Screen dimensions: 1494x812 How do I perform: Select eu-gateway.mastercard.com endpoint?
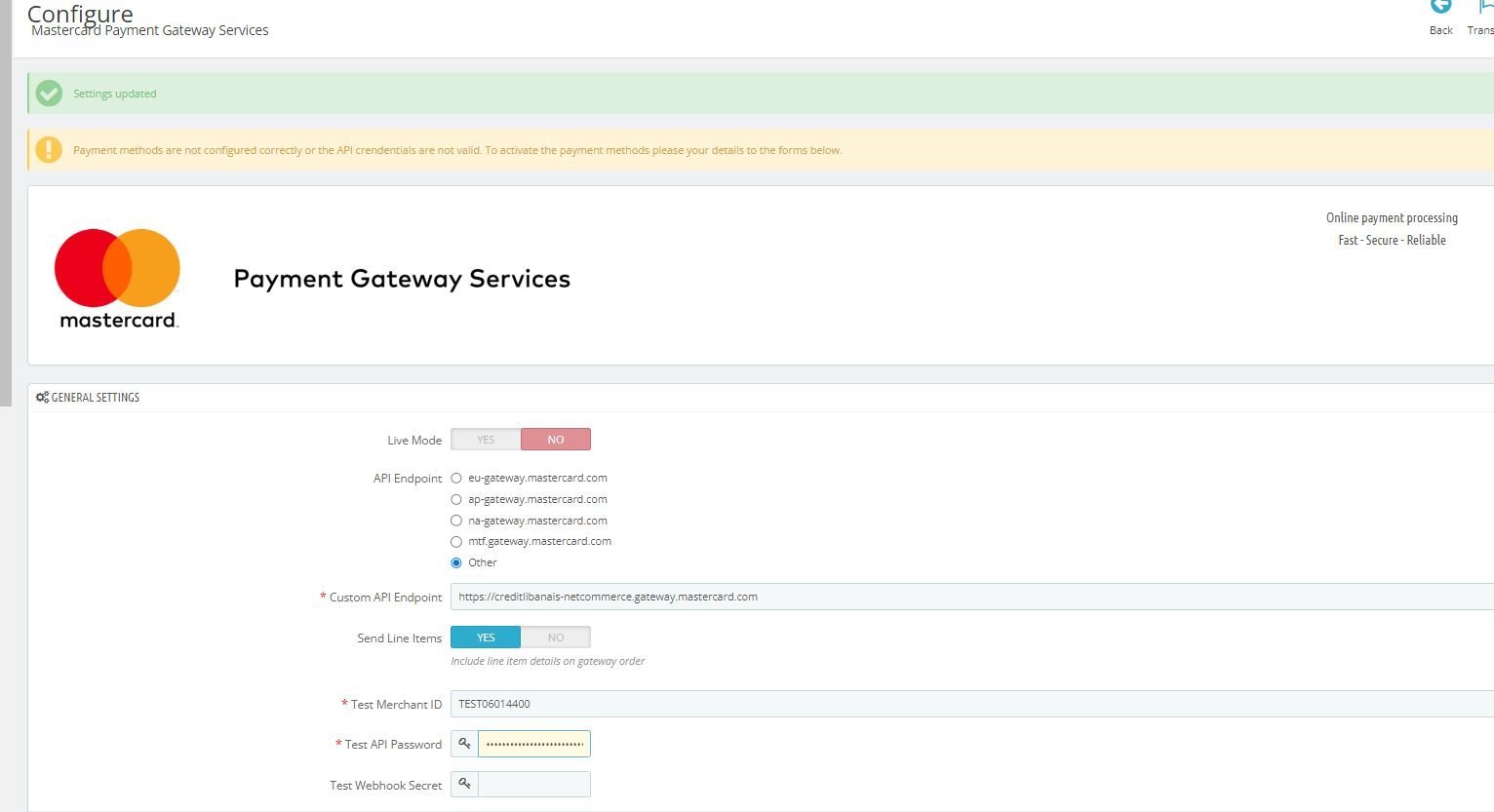tap(456, 479)
